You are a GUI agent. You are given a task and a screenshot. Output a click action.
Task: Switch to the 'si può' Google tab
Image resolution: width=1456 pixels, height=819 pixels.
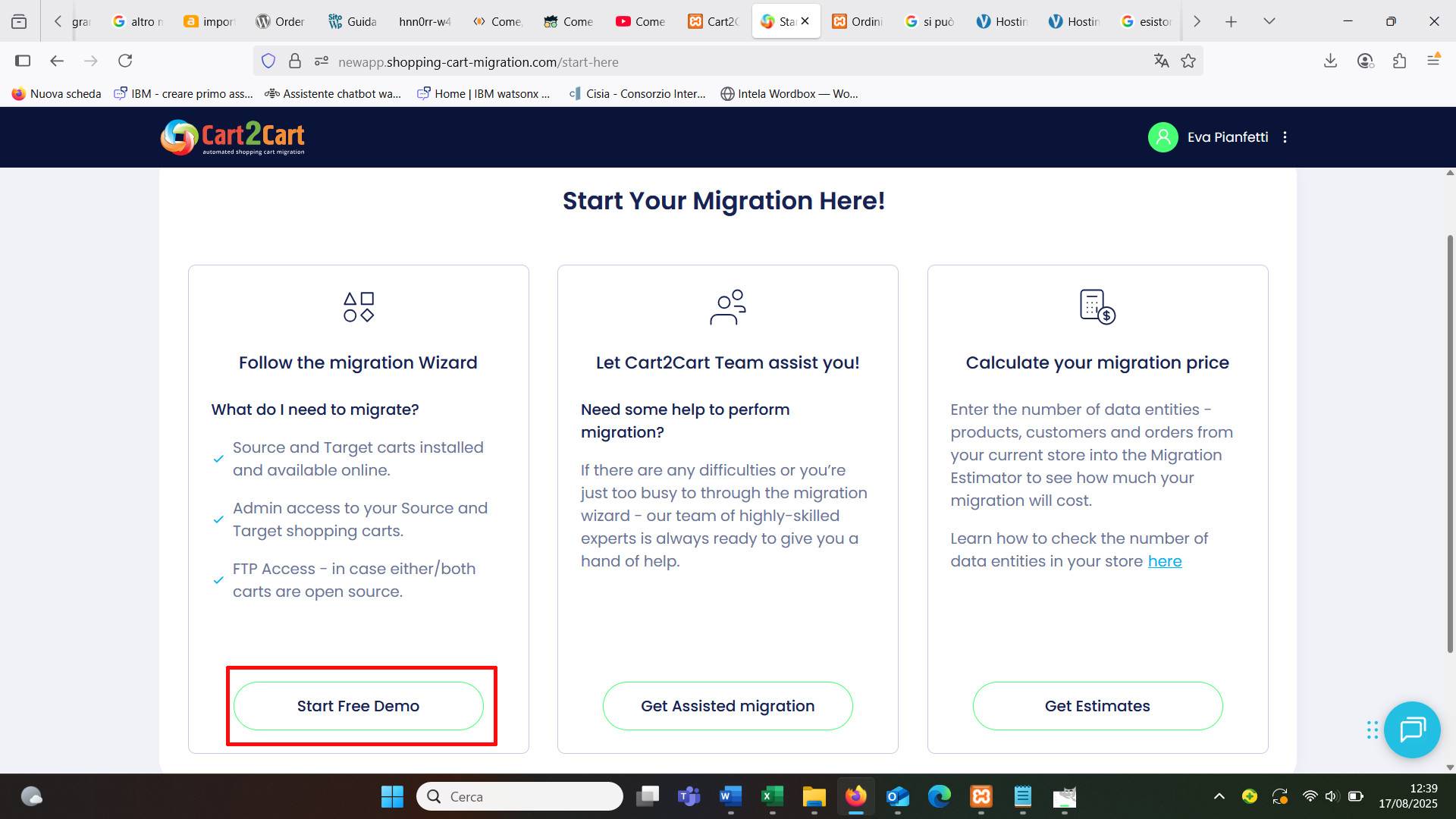930,21
